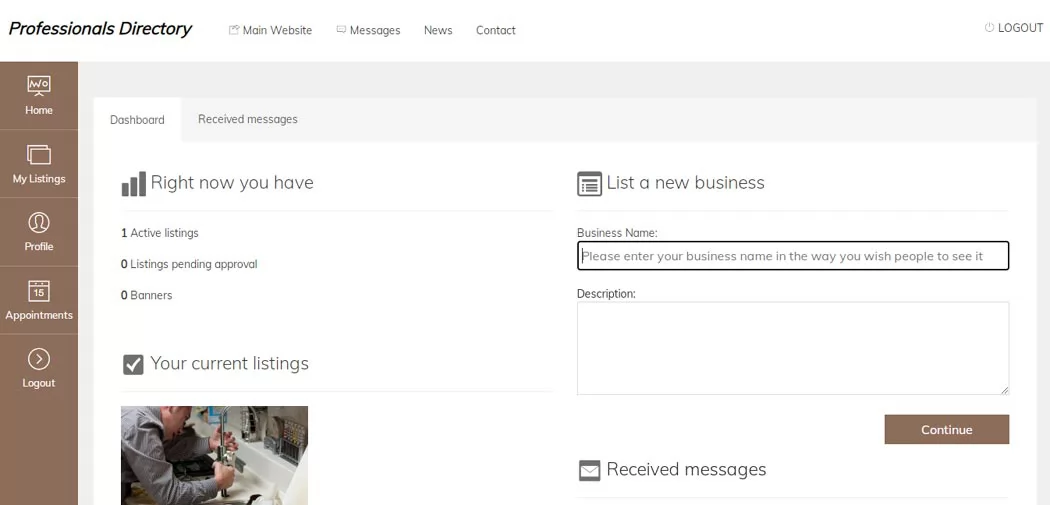1050x505 pixels.
Task: Click into the Description text area
Action: click(x=793, y=348)
